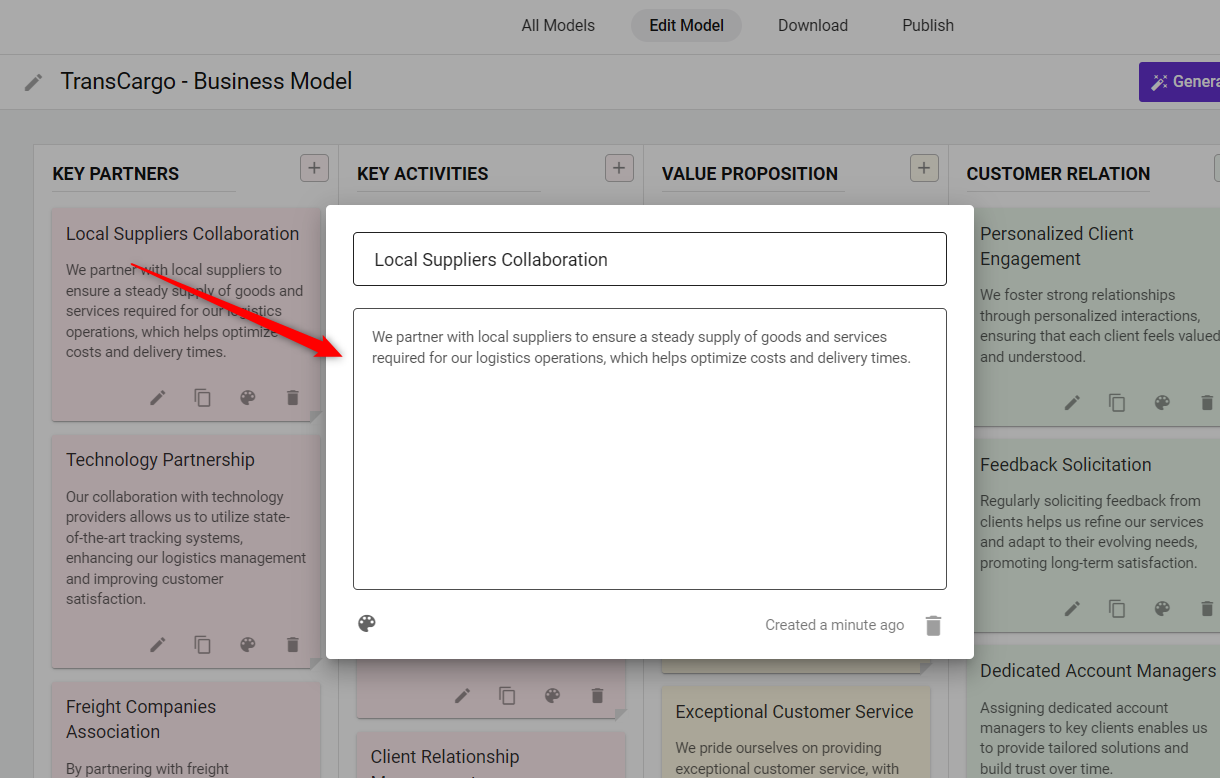Click the Key Partners column heading

(x=116, y=174)
